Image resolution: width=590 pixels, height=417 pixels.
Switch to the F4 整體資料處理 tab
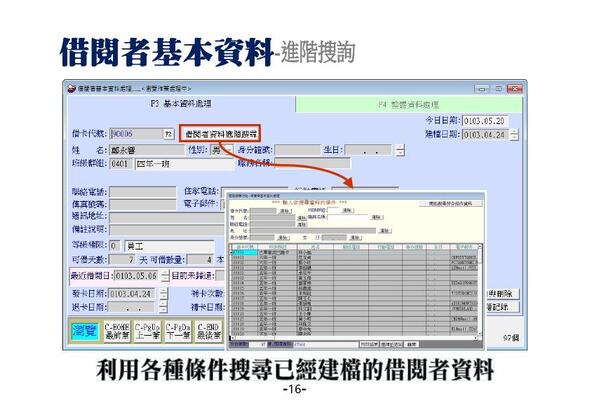[x=409, y=104]
